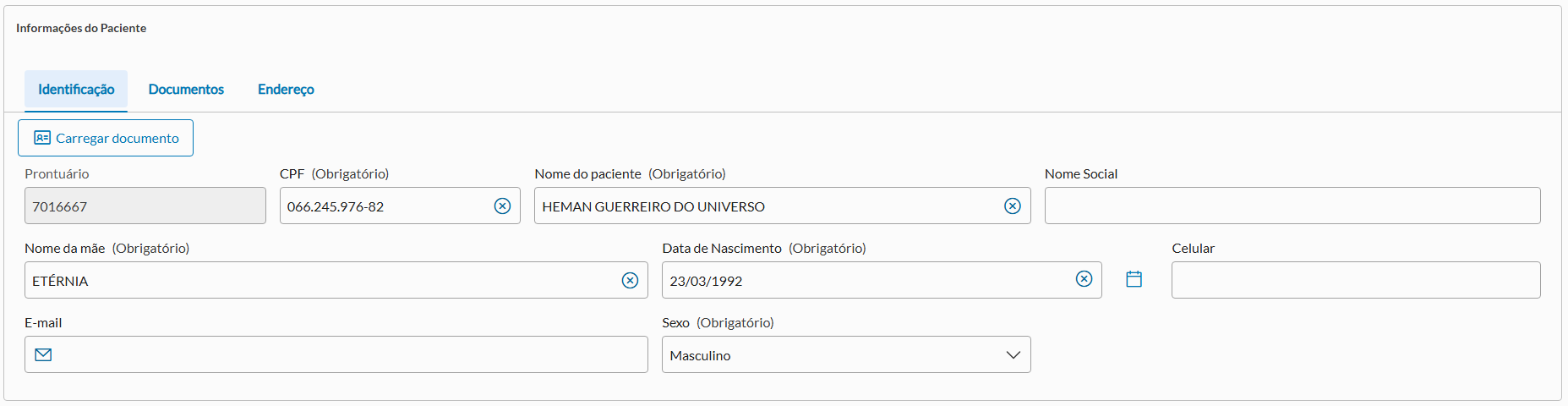
Task: Switch to the Identificação tab
Action: pyautogui.click(x=76, y=90)
